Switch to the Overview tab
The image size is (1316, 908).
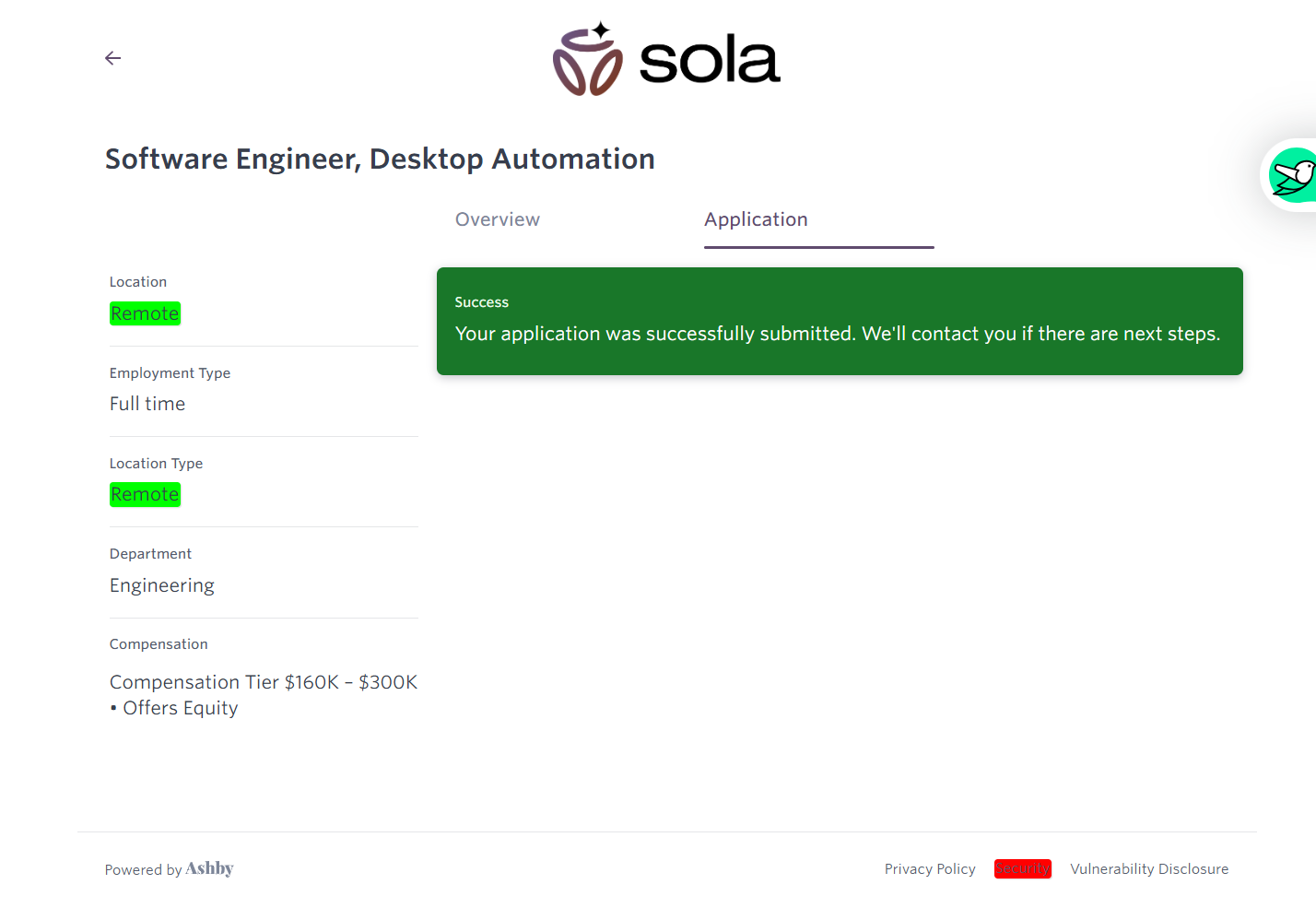point(497,219)
